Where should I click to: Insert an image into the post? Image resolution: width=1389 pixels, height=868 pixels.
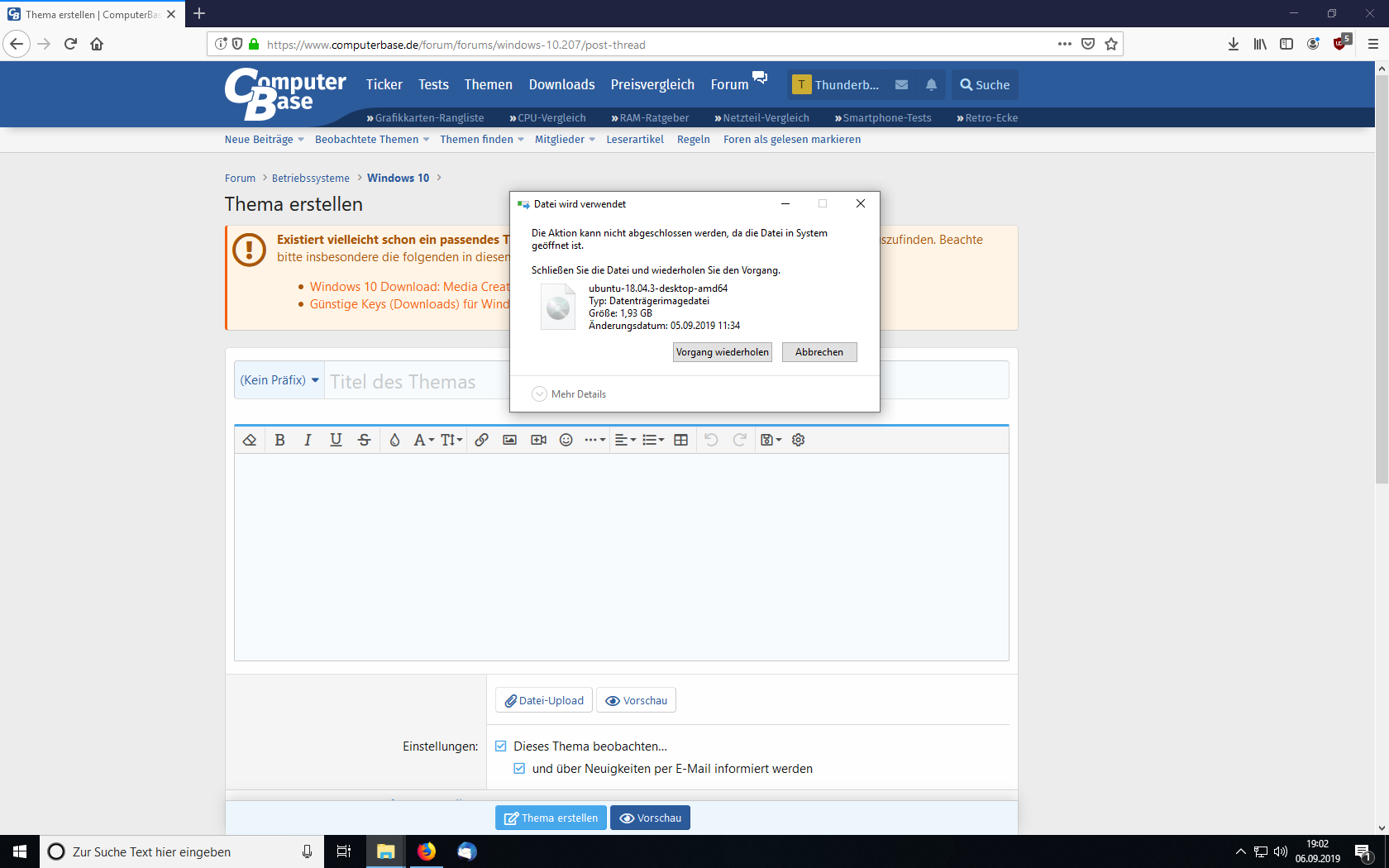(x=510, y=440)
